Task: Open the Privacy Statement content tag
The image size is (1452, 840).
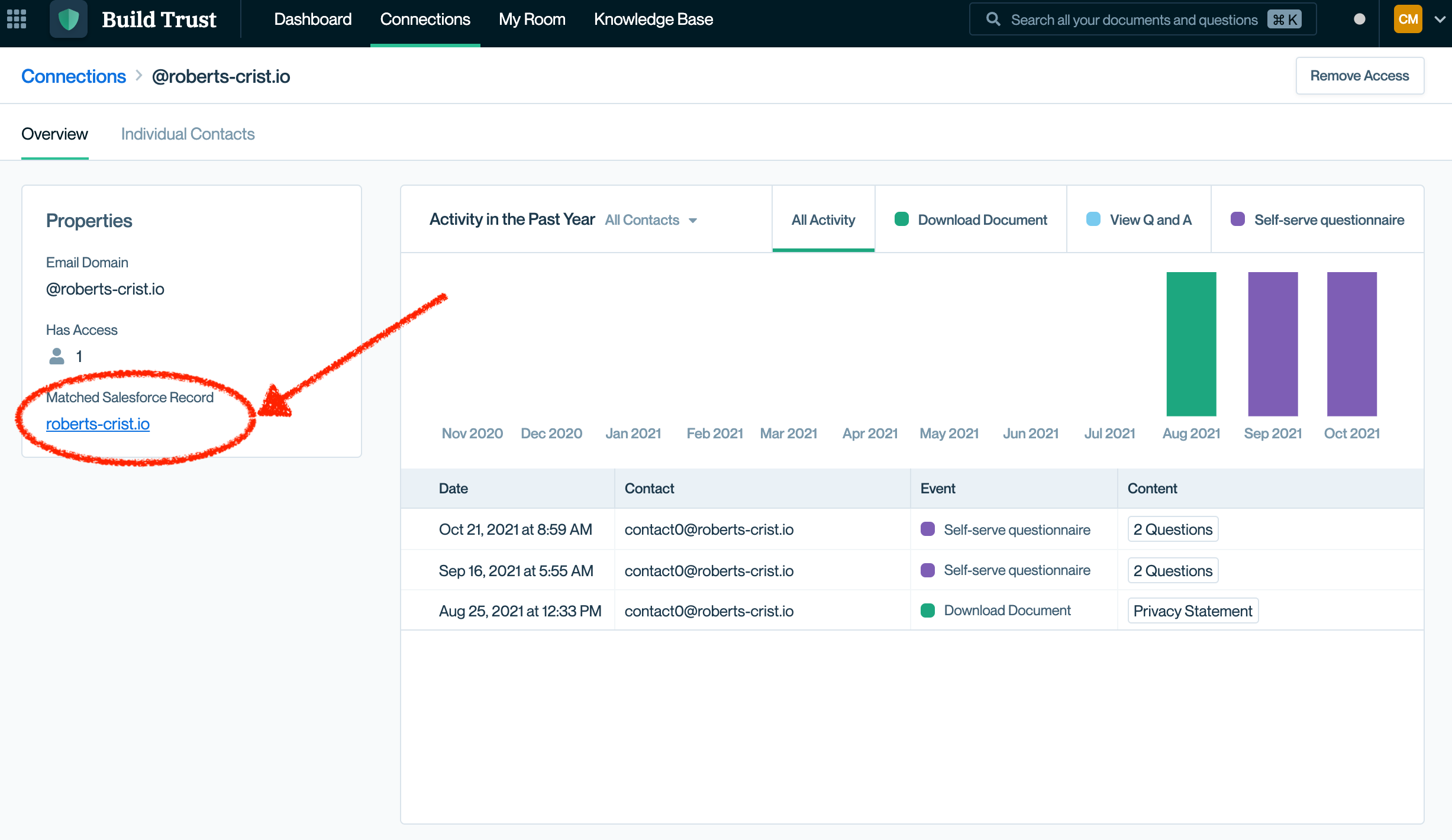Action: [1193, 611]
